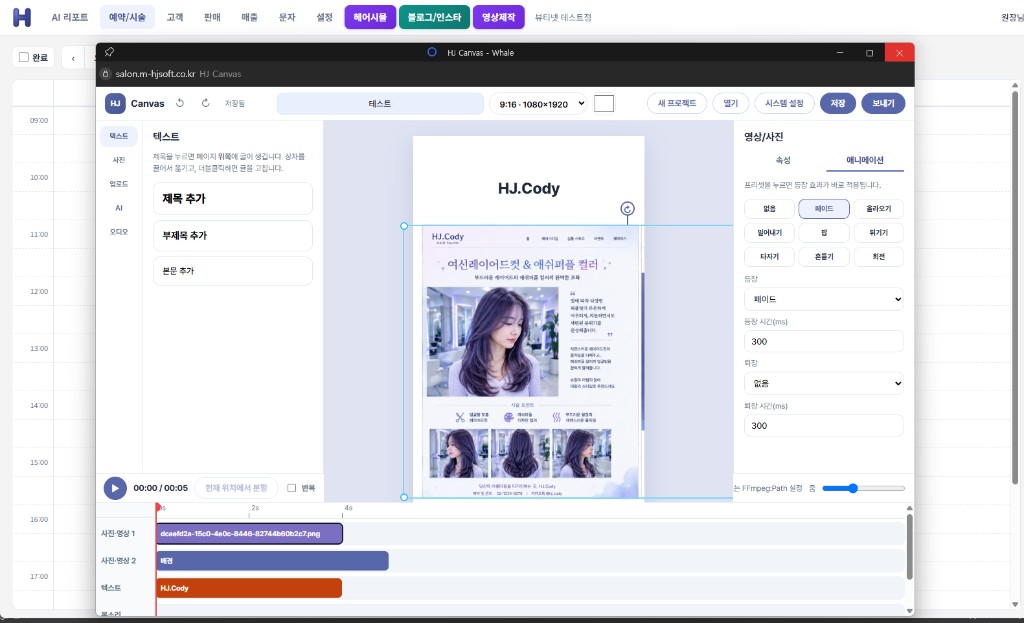Apply the 흔들기 animation preset

[x=824, y=257]
